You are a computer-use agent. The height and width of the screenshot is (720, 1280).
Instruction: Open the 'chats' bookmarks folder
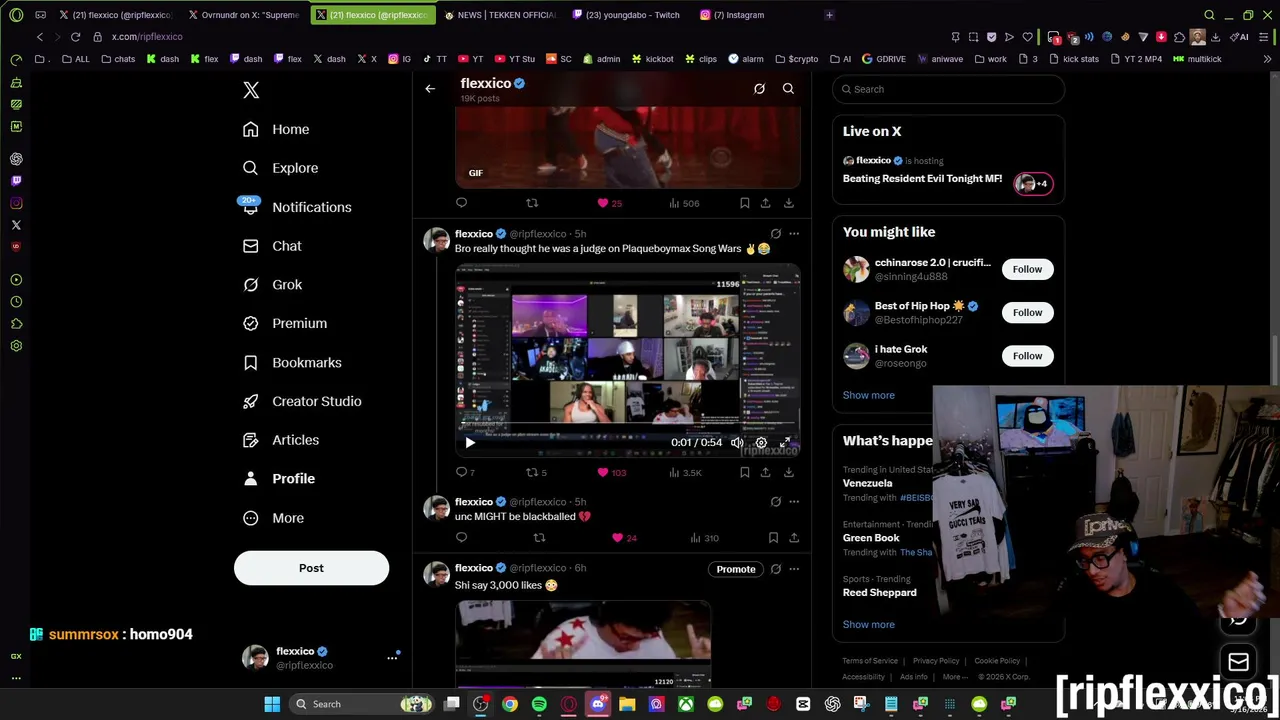(118, 59)
